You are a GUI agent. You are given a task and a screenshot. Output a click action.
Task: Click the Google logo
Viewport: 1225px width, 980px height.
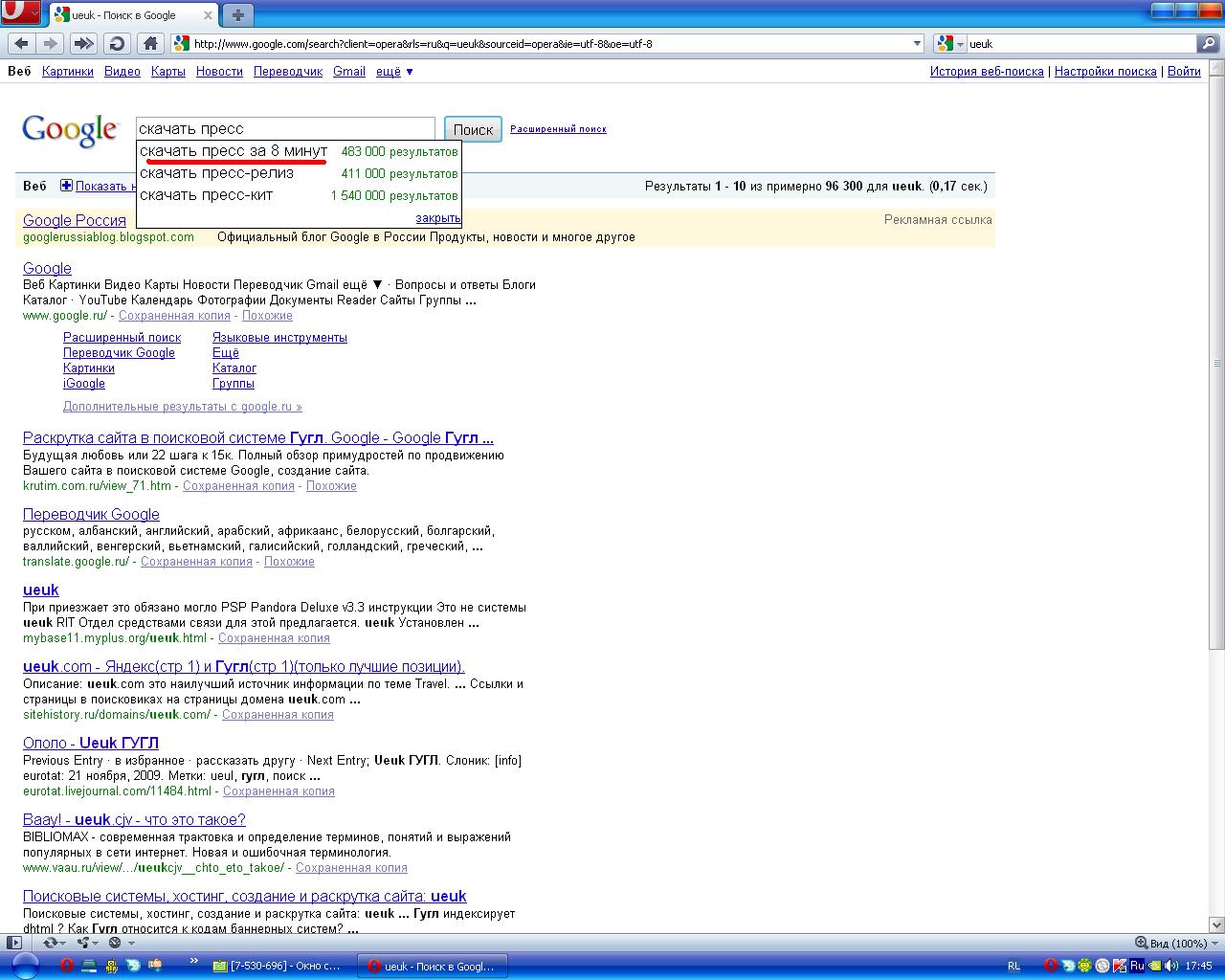point(70,131)
